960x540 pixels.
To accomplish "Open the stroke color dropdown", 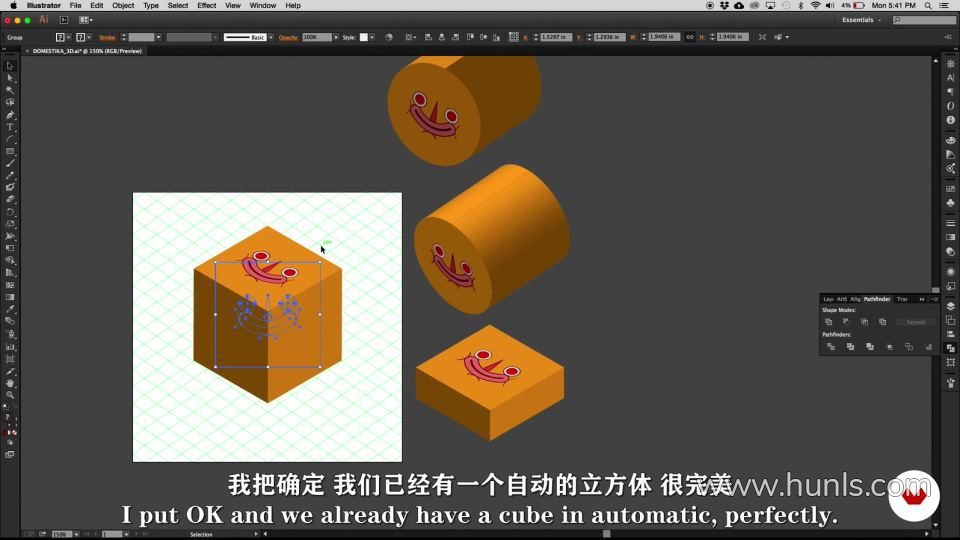I will click(89, 37).
